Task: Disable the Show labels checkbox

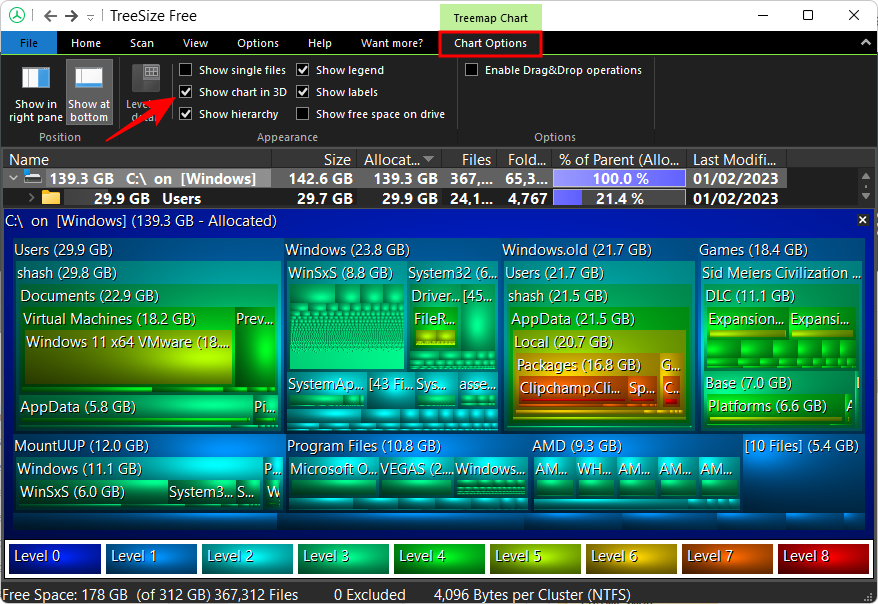Action: pos(304,91)
